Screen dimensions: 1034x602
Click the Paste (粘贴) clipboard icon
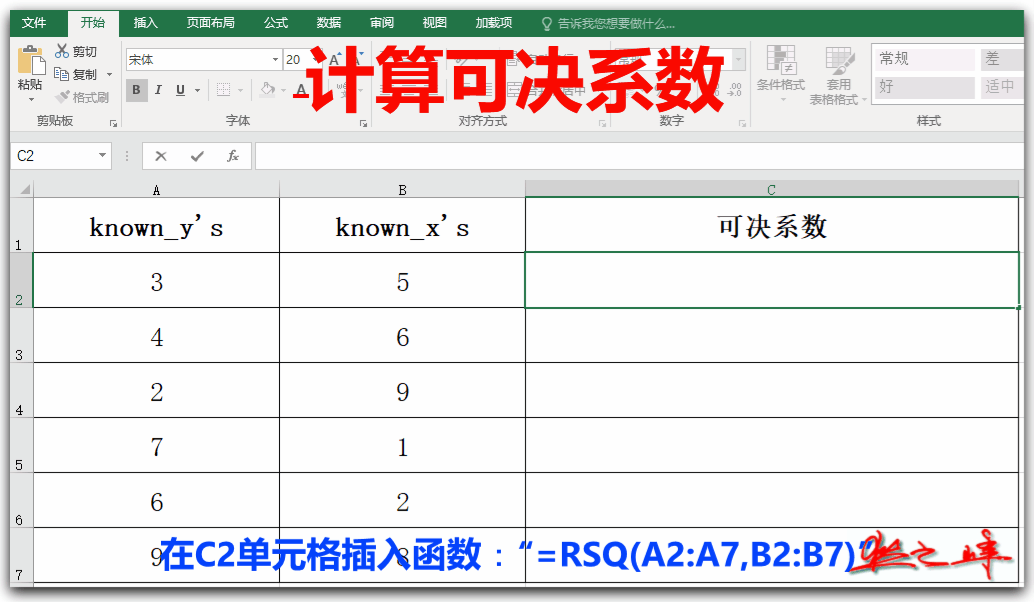coord(30,60)
